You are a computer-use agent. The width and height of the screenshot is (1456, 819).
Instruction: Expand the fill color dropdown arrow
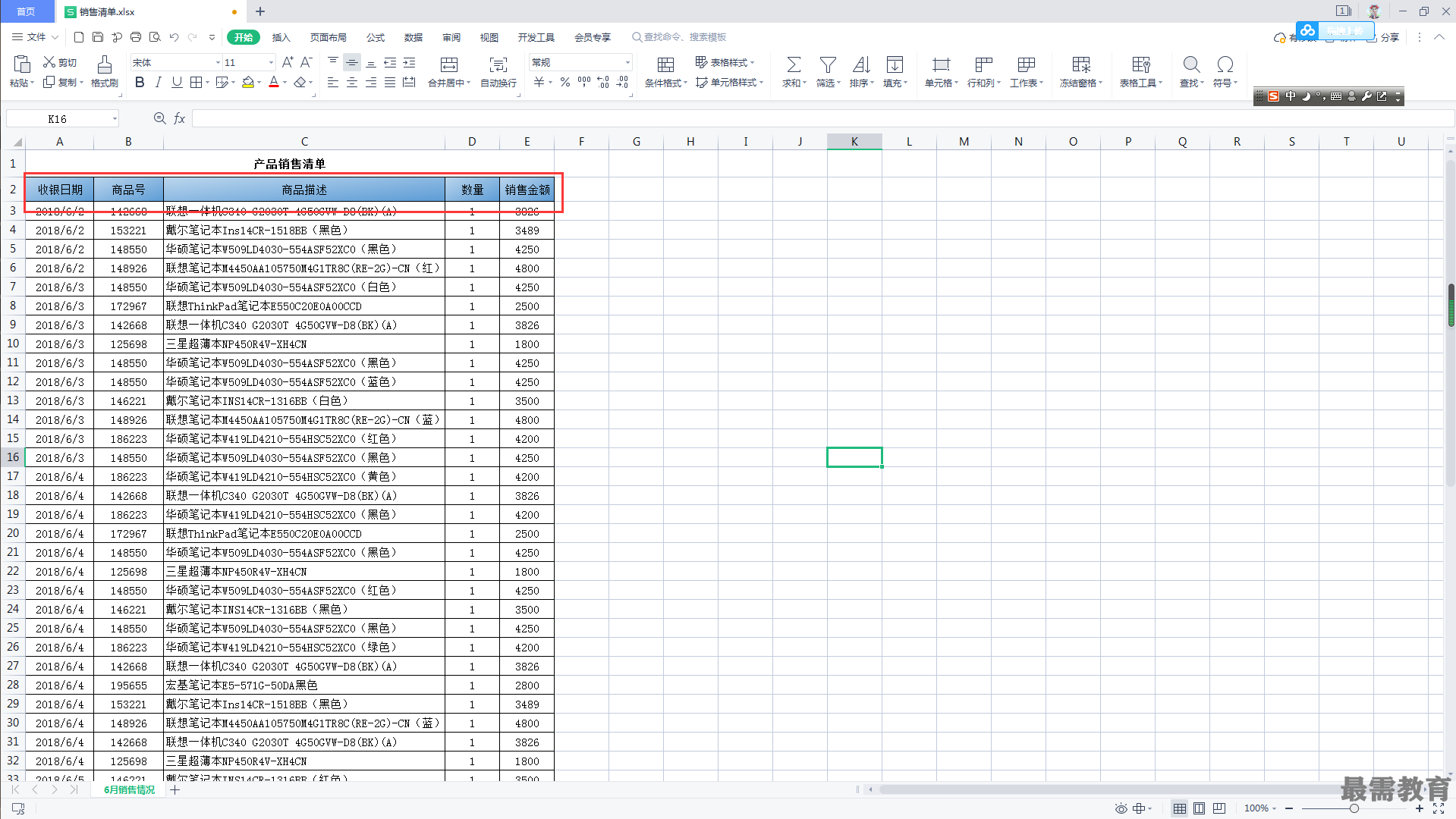point(259,83)
